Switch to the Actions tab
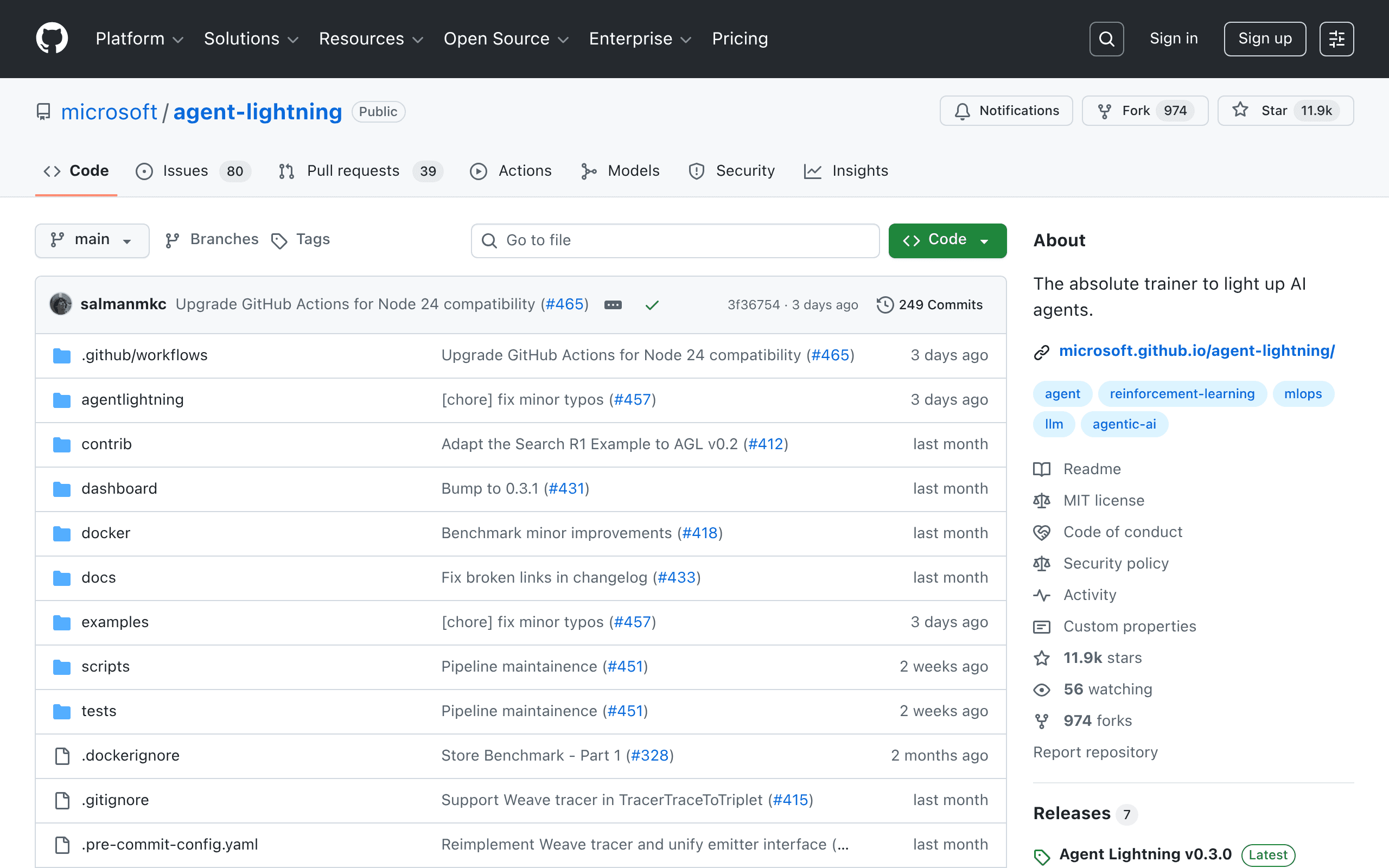 pos(510,171)
